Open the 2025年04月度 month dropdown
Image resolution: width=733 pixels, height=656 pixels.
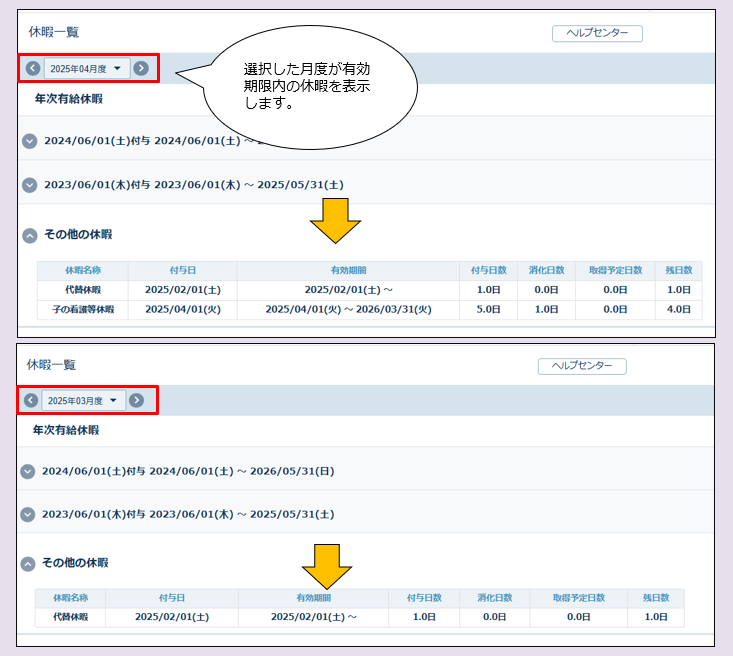(86, 68)
